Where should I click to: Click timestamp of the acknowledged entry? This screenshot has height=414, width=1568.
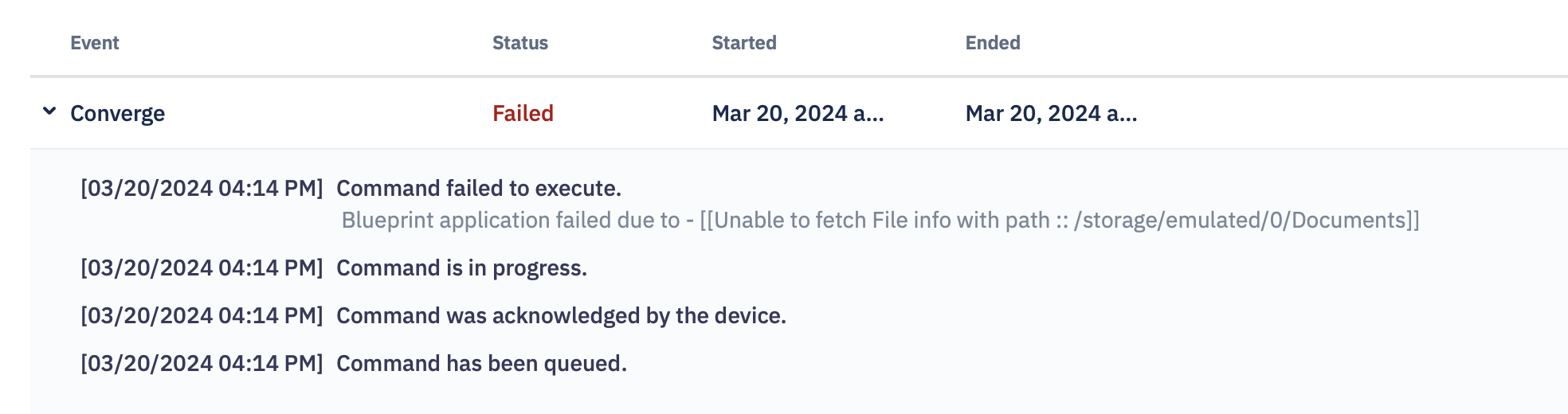tap(202, 316)
